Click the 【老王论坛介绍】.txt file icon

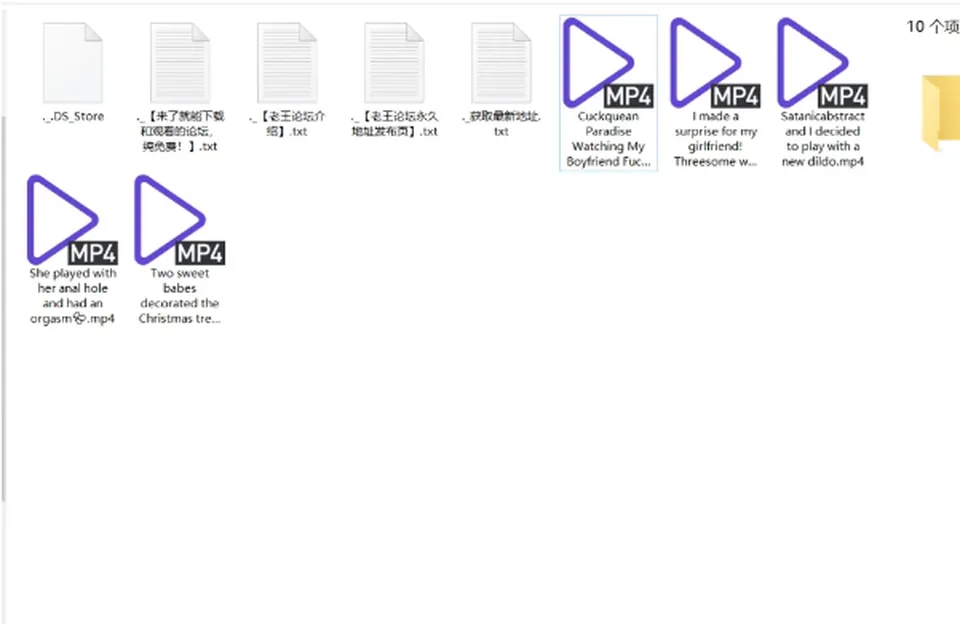click(287, 62)
